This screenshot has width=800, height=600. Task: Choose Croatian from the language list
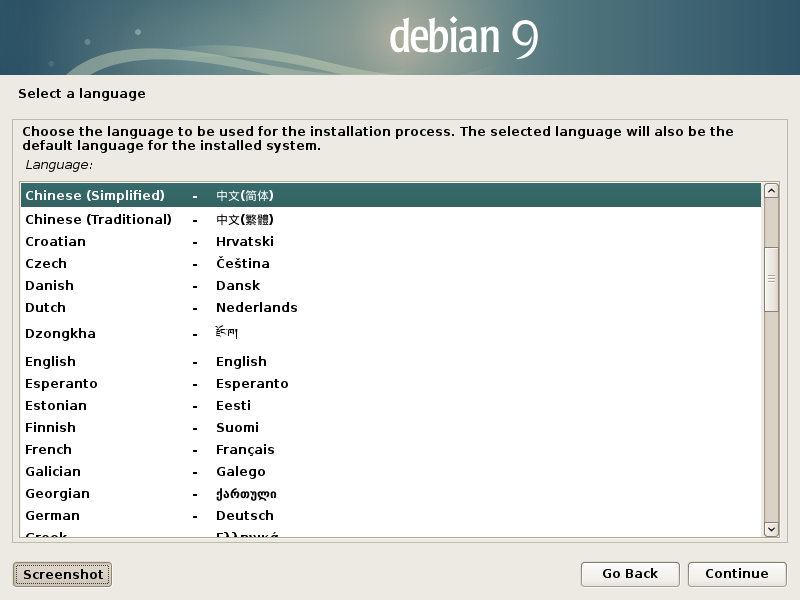pyautogui.click(x=391, y=241)
